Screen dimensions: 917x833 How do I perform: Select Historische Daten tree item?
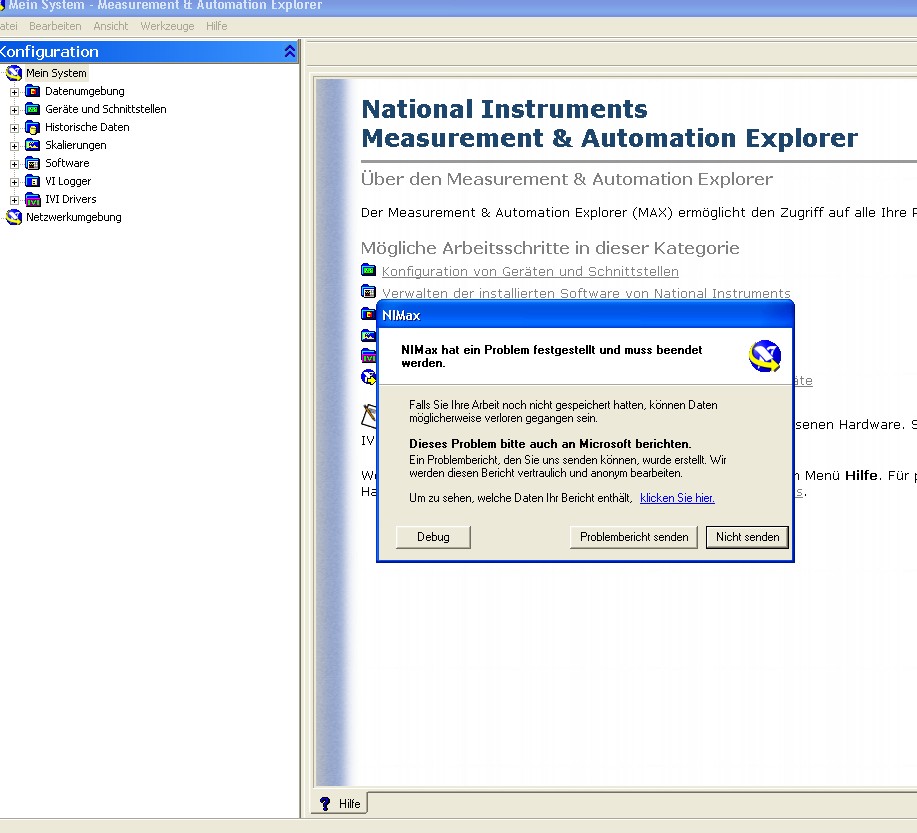87,128
